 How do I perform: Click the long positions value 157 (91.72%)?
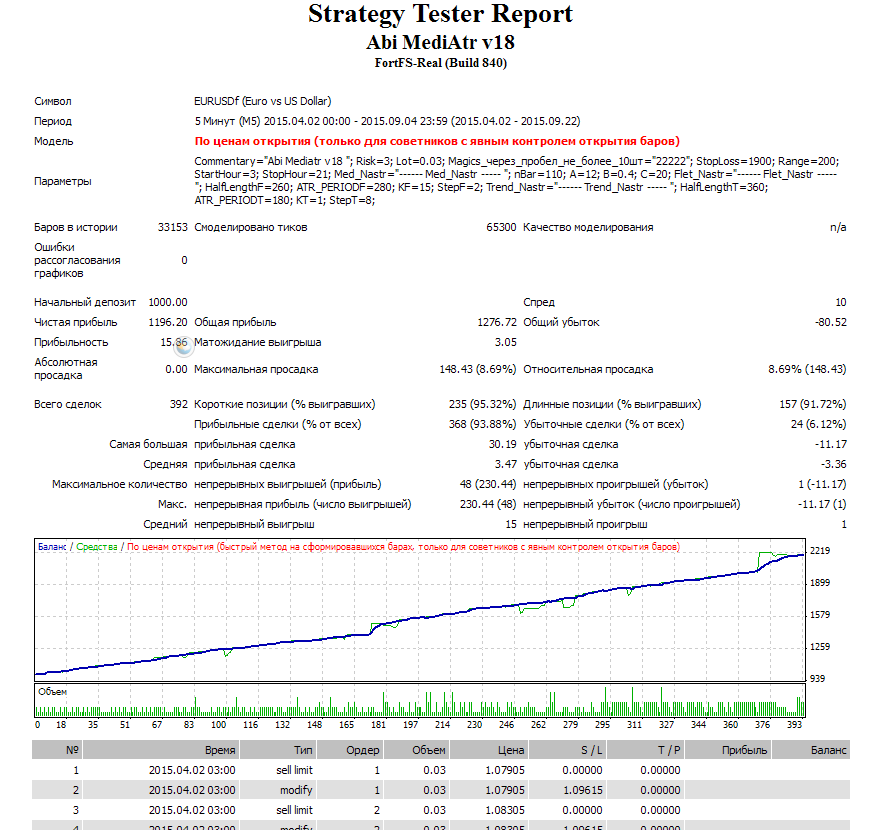click(813, 404)
